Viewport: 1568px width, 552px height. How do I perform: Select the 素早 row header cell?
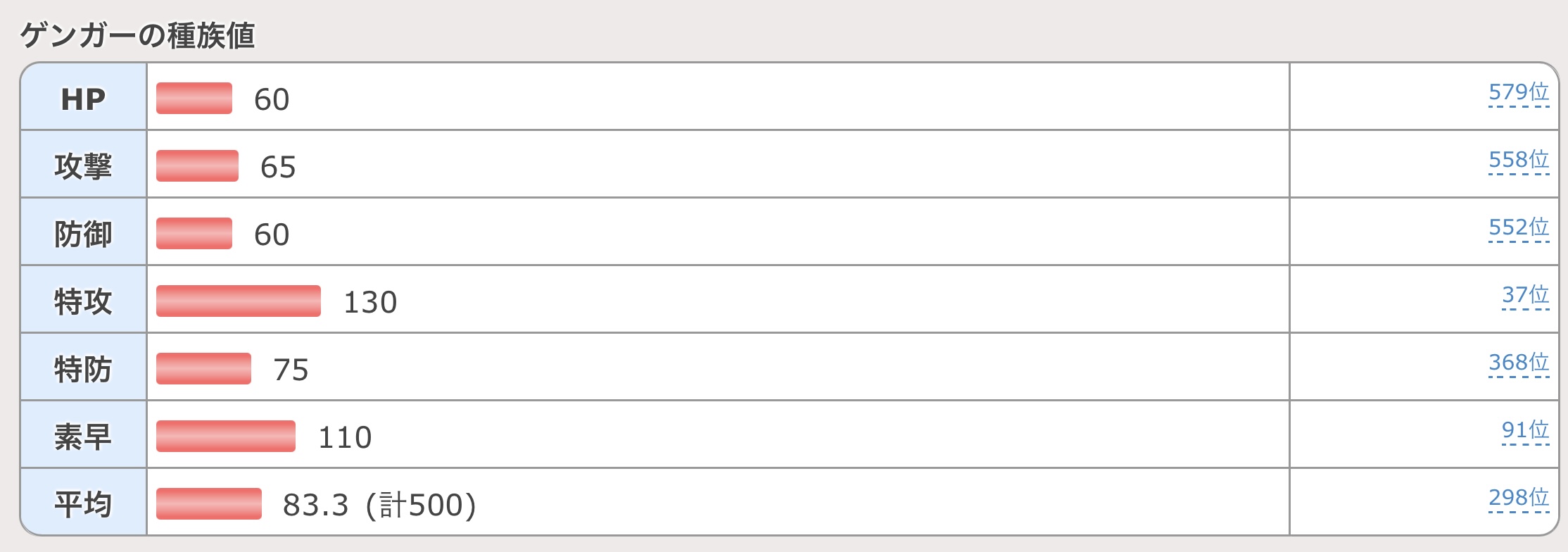pyautogui.click(x=83, y=437)
